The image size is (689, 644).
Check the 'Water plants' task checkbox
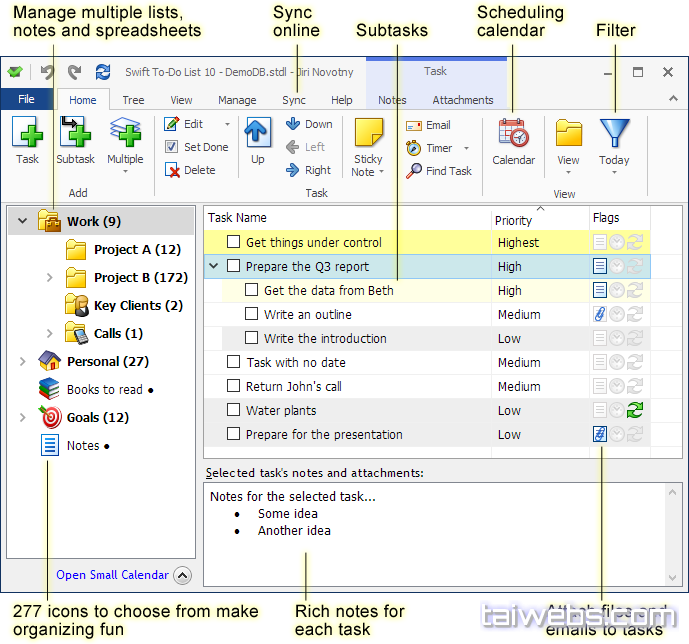(233, 410)
